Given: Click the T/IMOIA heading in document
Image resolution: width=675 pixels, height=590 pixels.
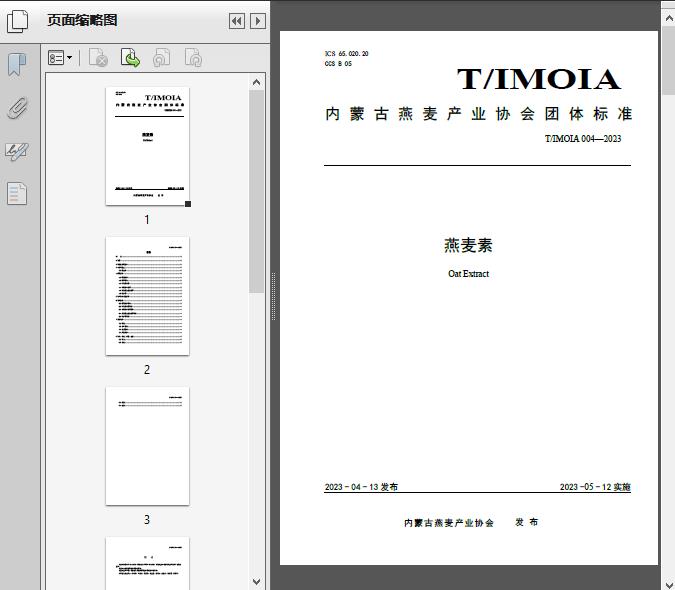Looking at the screenshot, I should click(539, 79).
